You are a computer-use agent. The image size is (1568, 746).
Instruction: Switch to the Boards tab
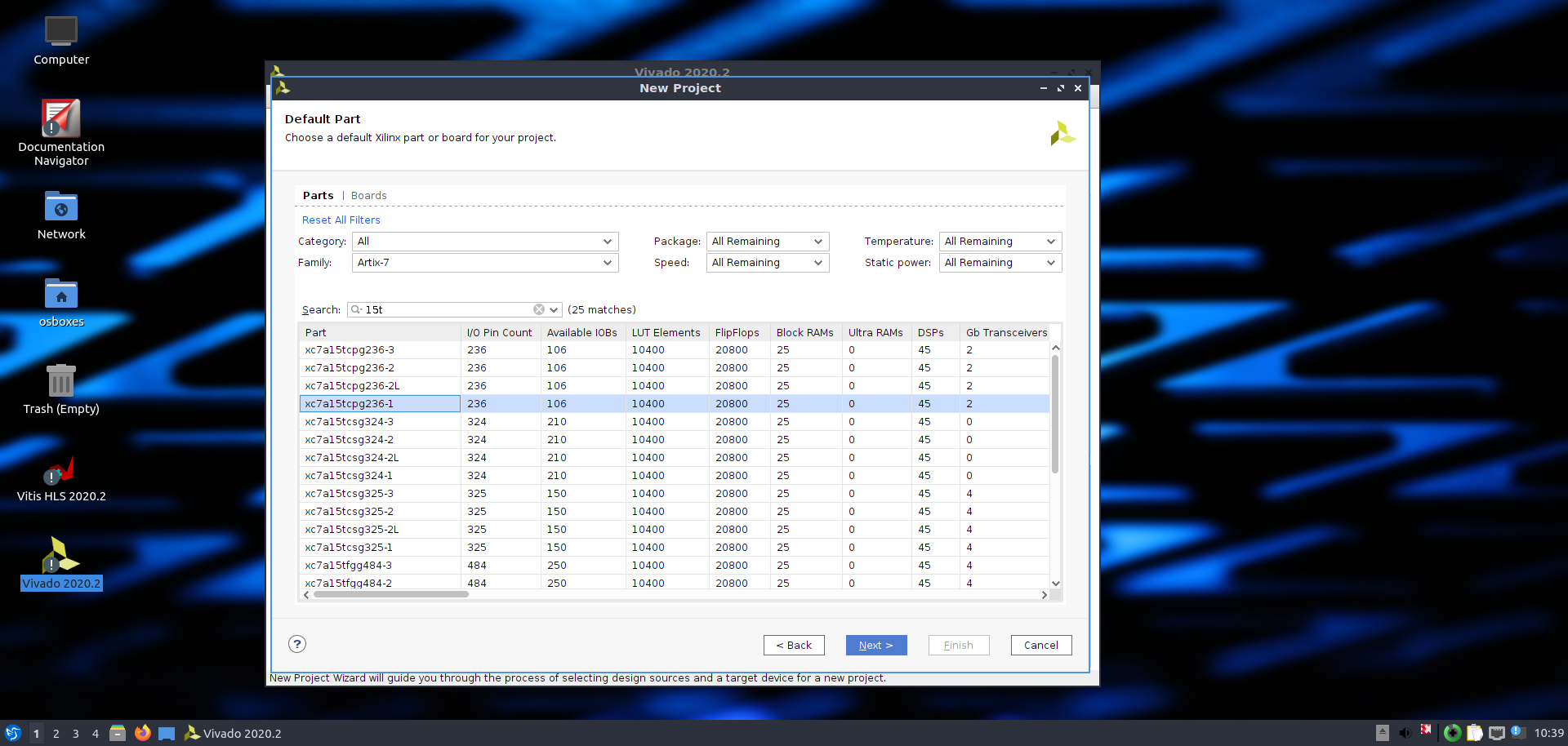(x=369, y=195)
